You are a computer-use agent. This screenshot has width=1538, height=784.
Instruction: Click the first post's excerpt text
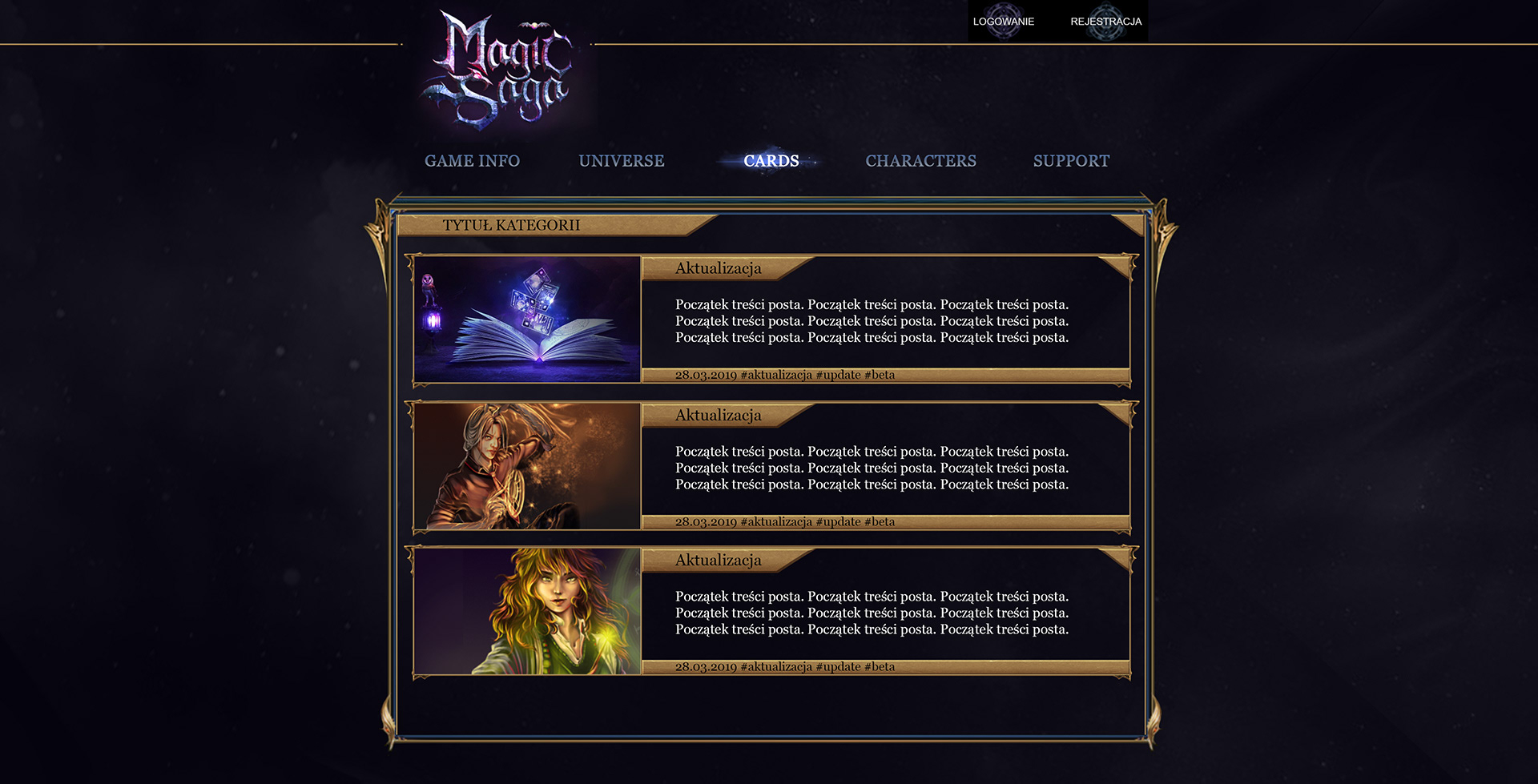point(872,321)
